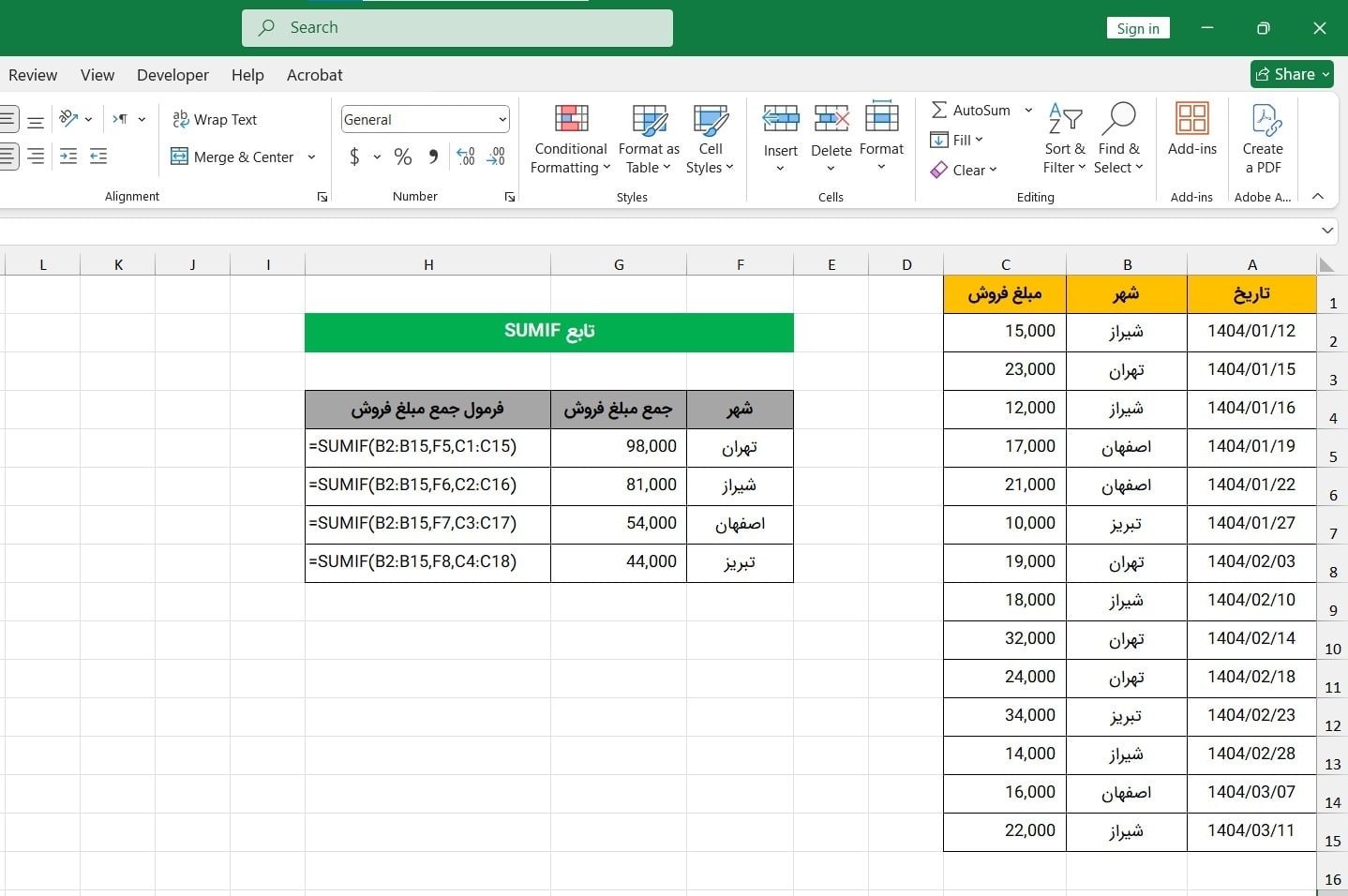Toggle the right text alignment button
Image resolution: width=1348 pixels, height=896 pixels.
[36, 157]
